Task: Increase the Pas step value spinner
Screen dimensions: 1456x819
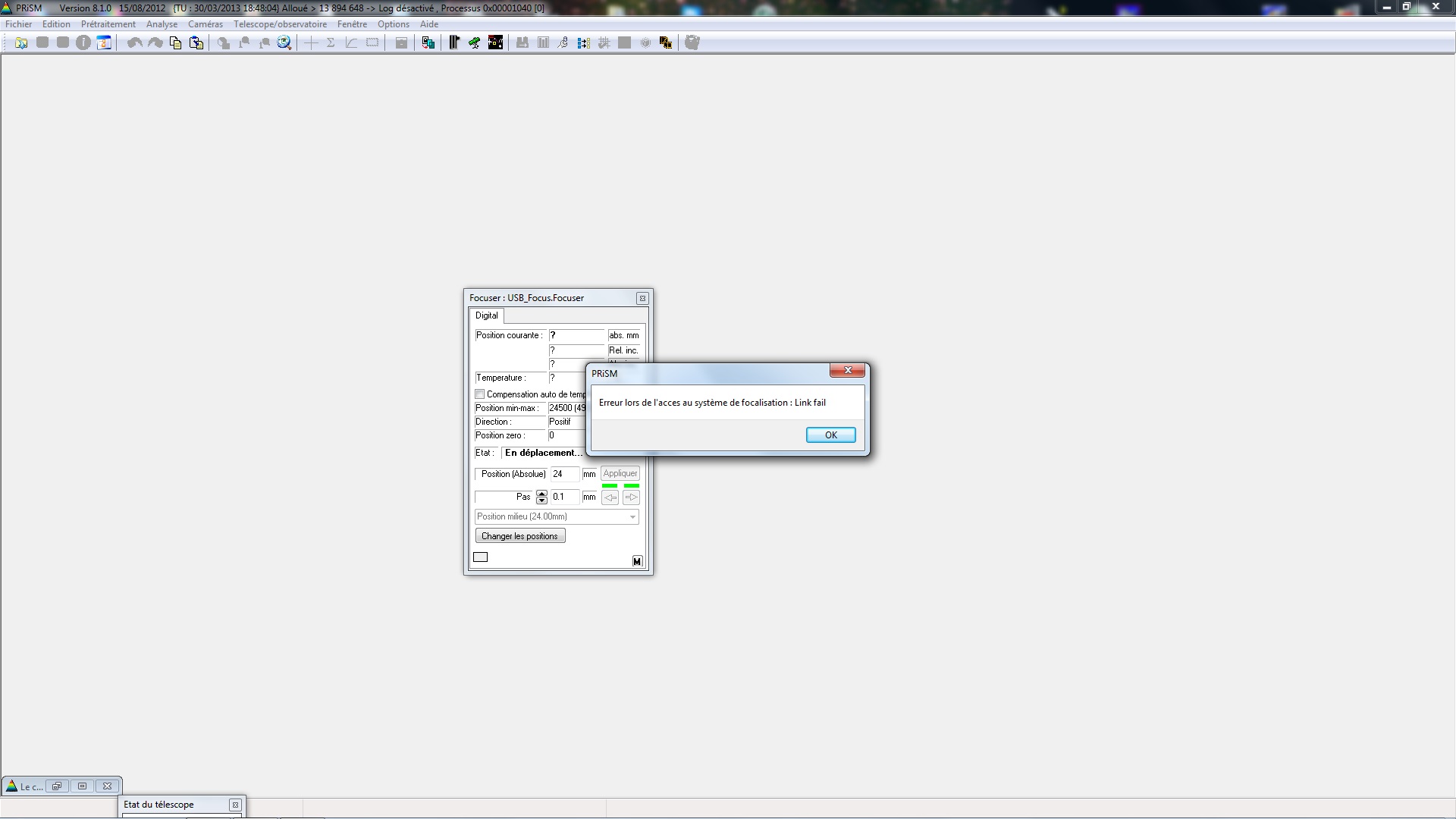Action: point(541,494)
